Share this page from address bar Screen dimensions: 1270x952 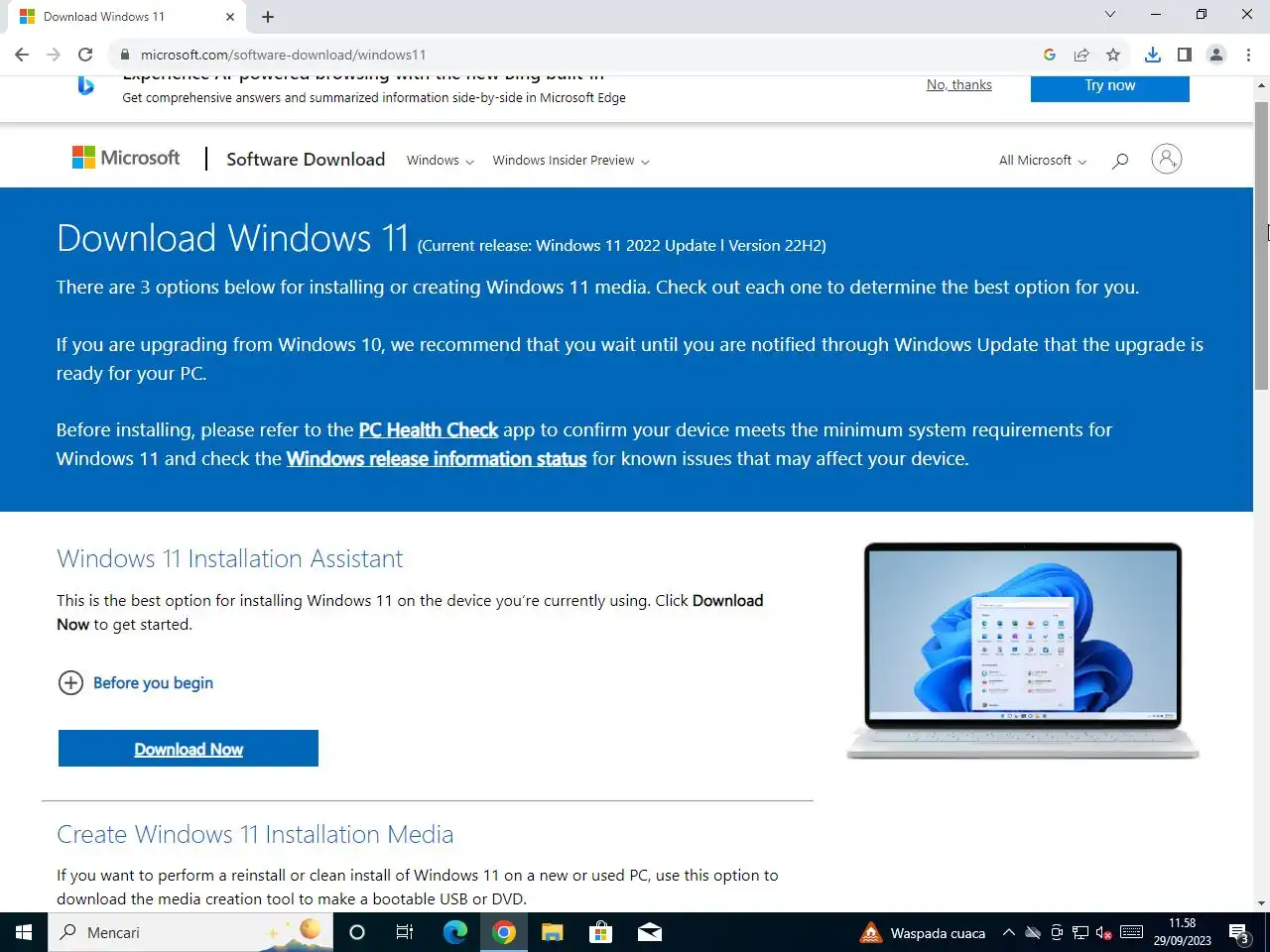pyautogui.click(x=1081, y=55)
